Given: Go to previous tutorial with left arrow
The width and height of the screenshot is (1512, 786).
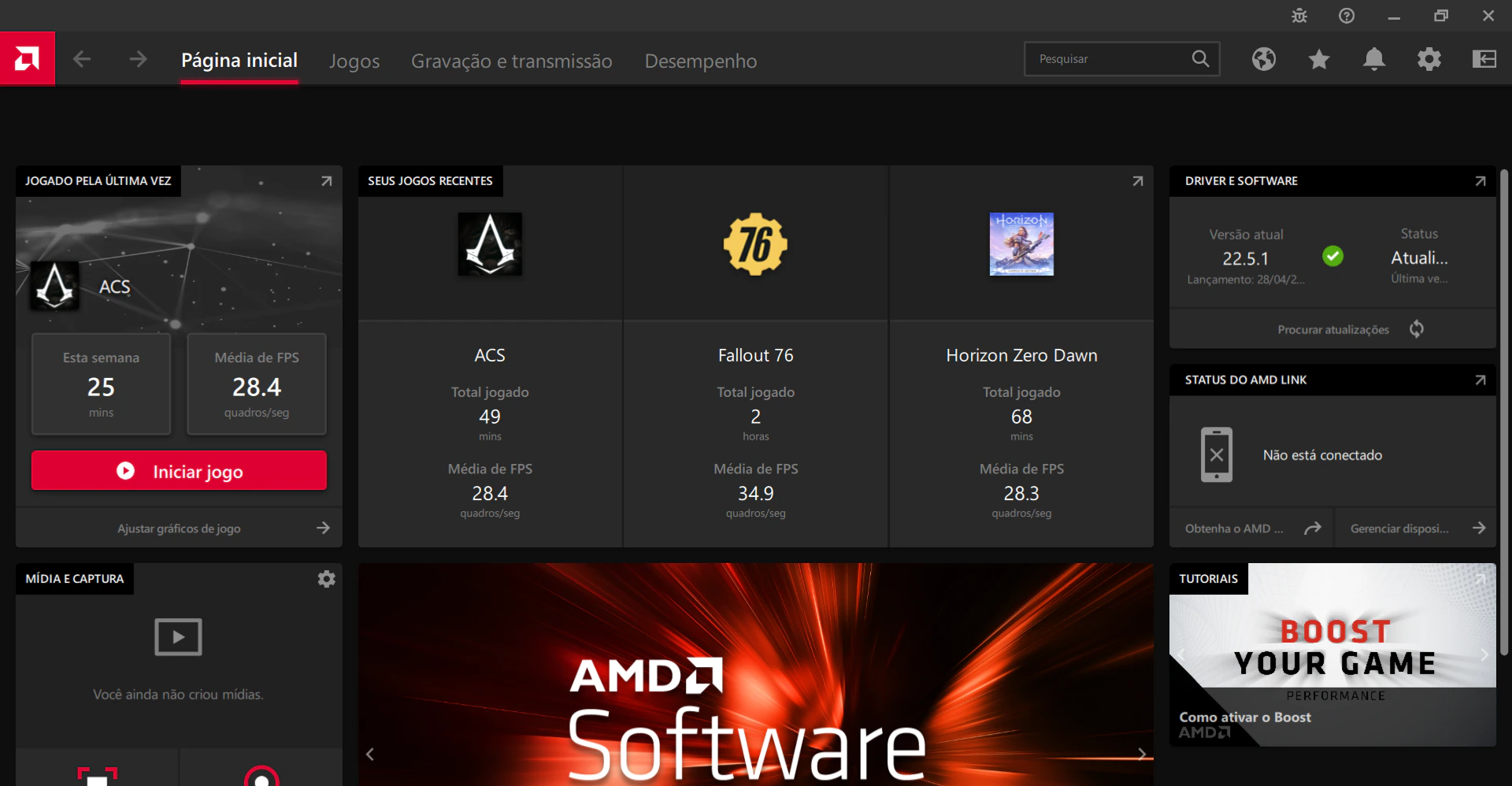Looking at the screenshot, I should [1180, 654].
